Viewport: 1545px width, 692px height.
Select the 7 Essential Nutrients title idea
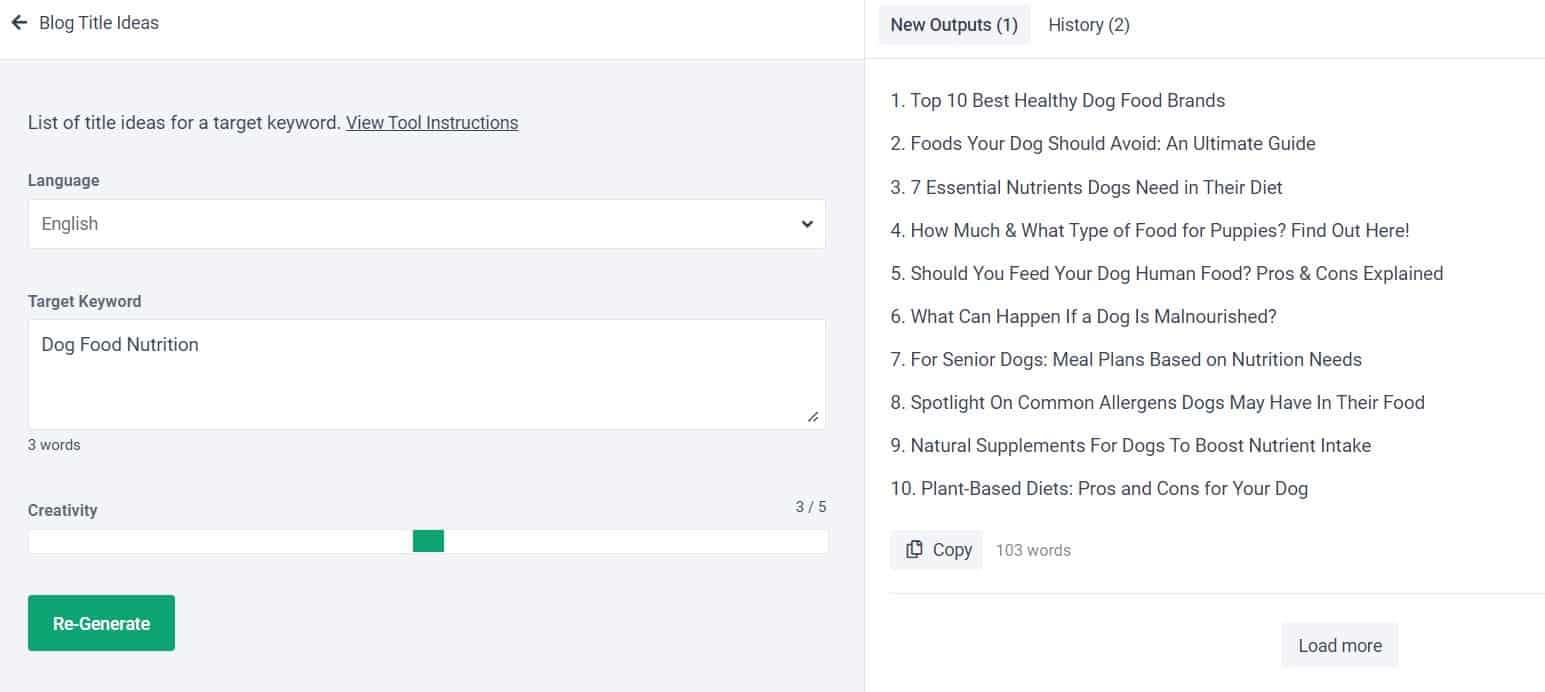(1087, 187)
